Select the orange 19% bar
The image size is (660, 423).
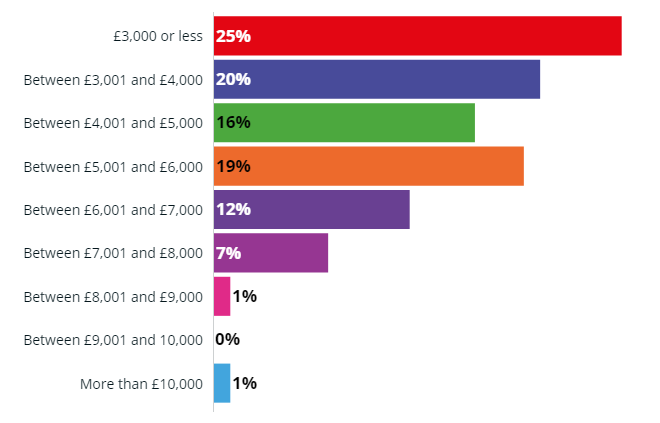[x=369, y=166]
